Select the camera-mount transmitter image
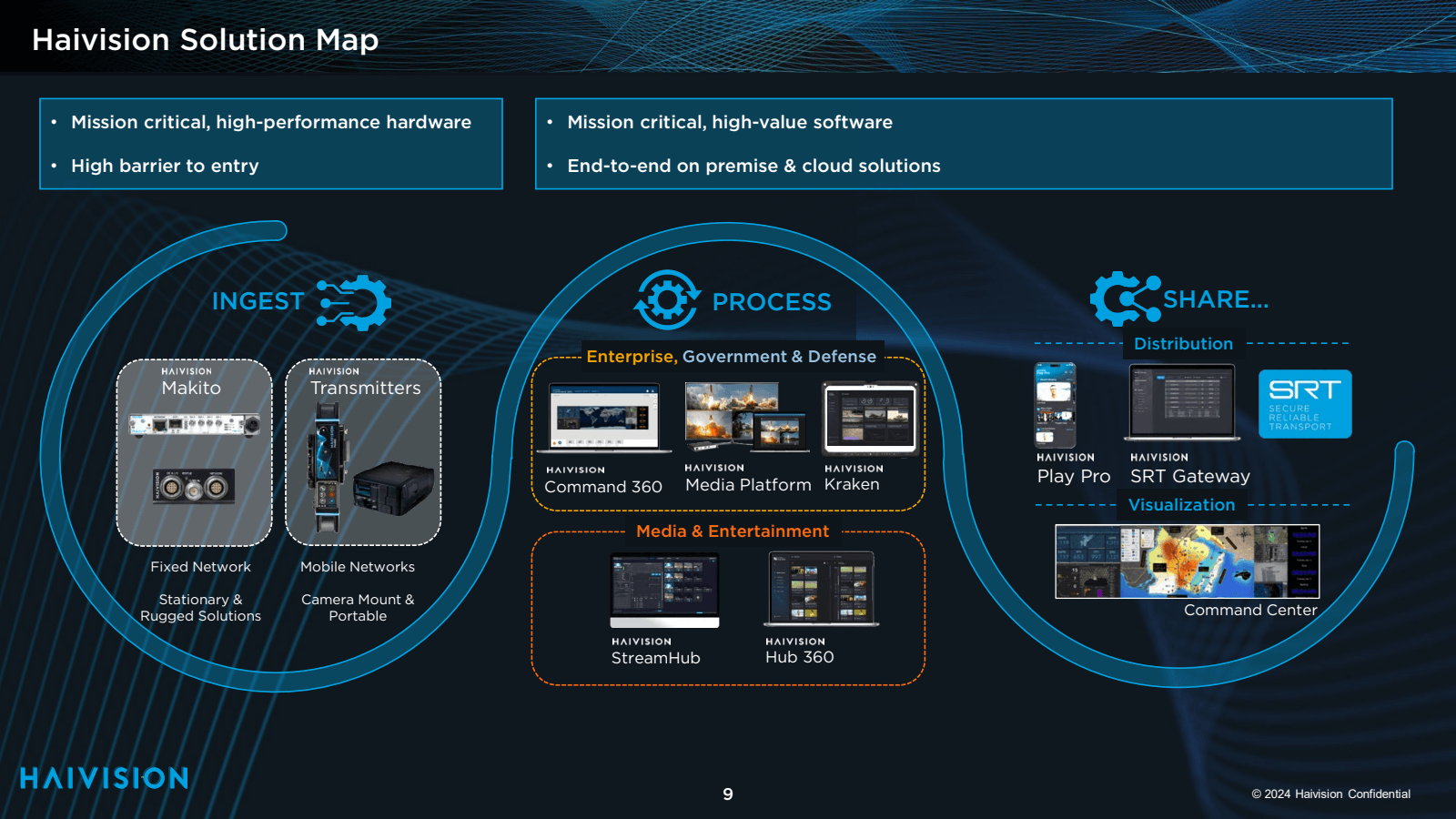This screenshot has width=1456, height=819. (327, 468)
